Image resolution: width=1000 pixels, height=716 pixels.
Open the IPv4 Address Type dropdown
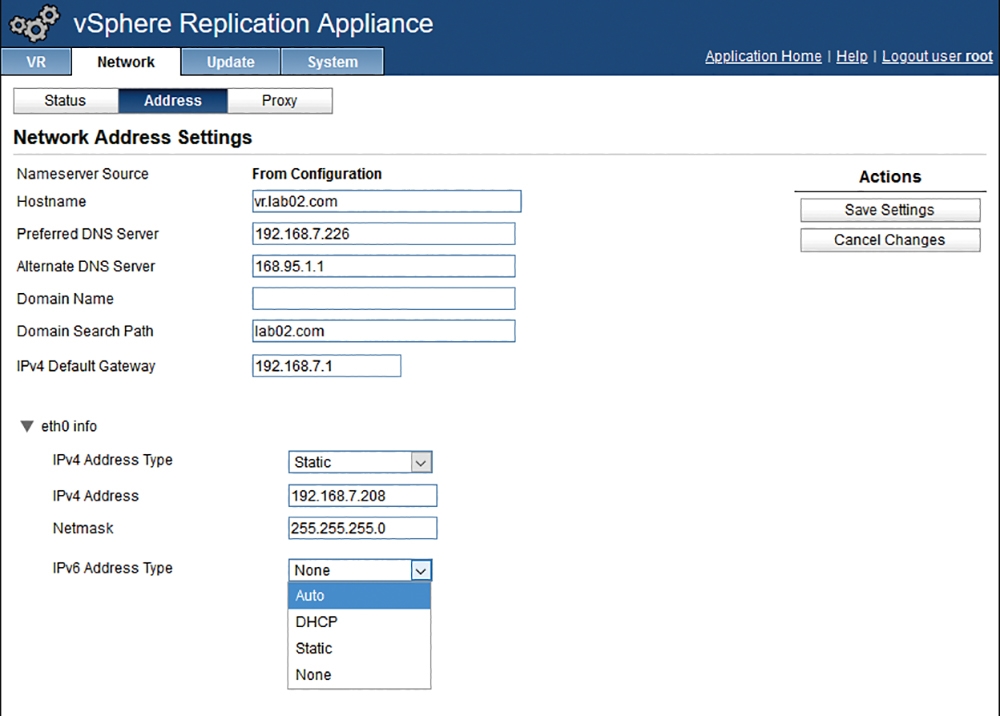tap(360, 462)
